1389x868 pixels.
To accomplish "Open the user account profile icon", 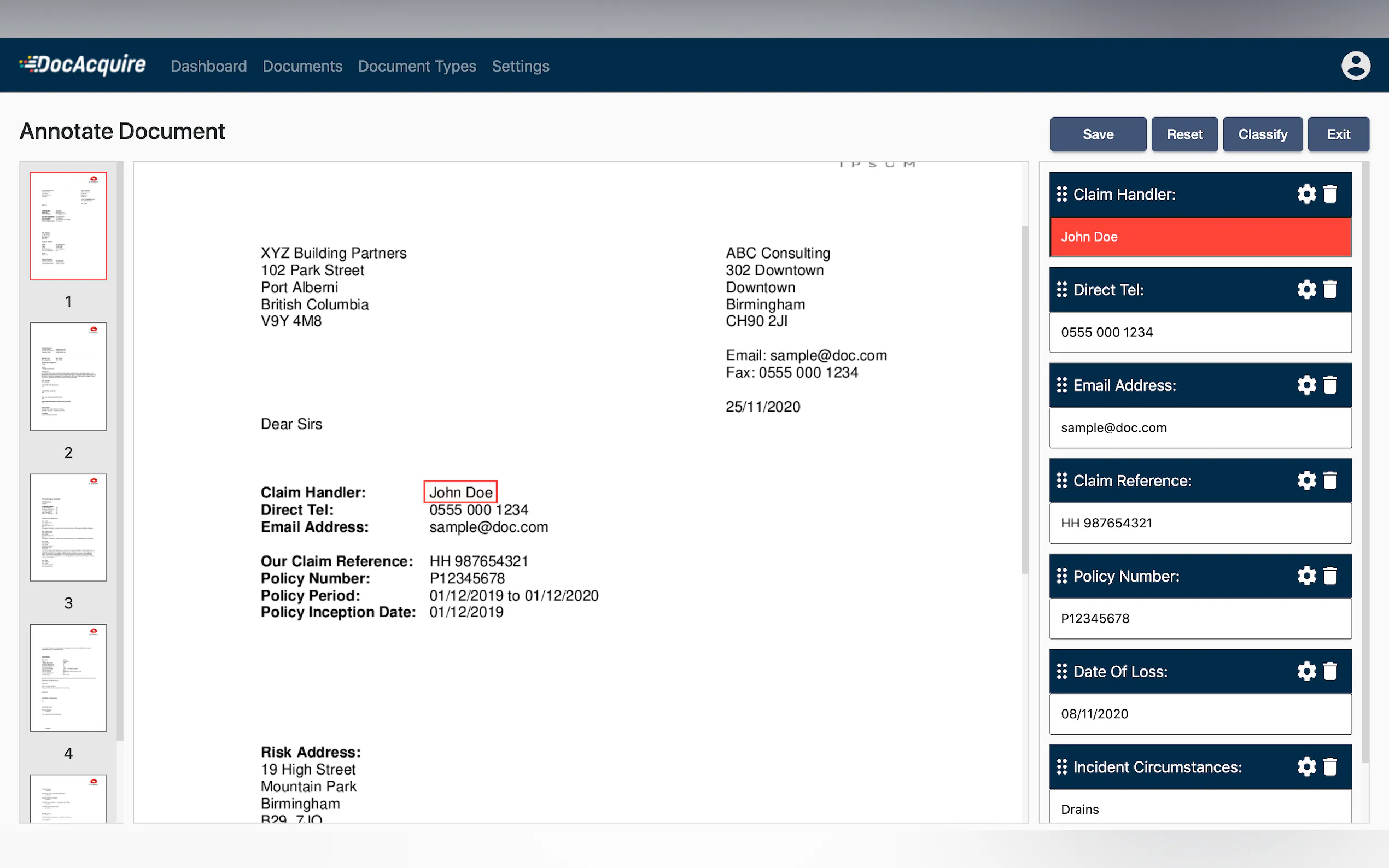I will tap(1355, 66).
